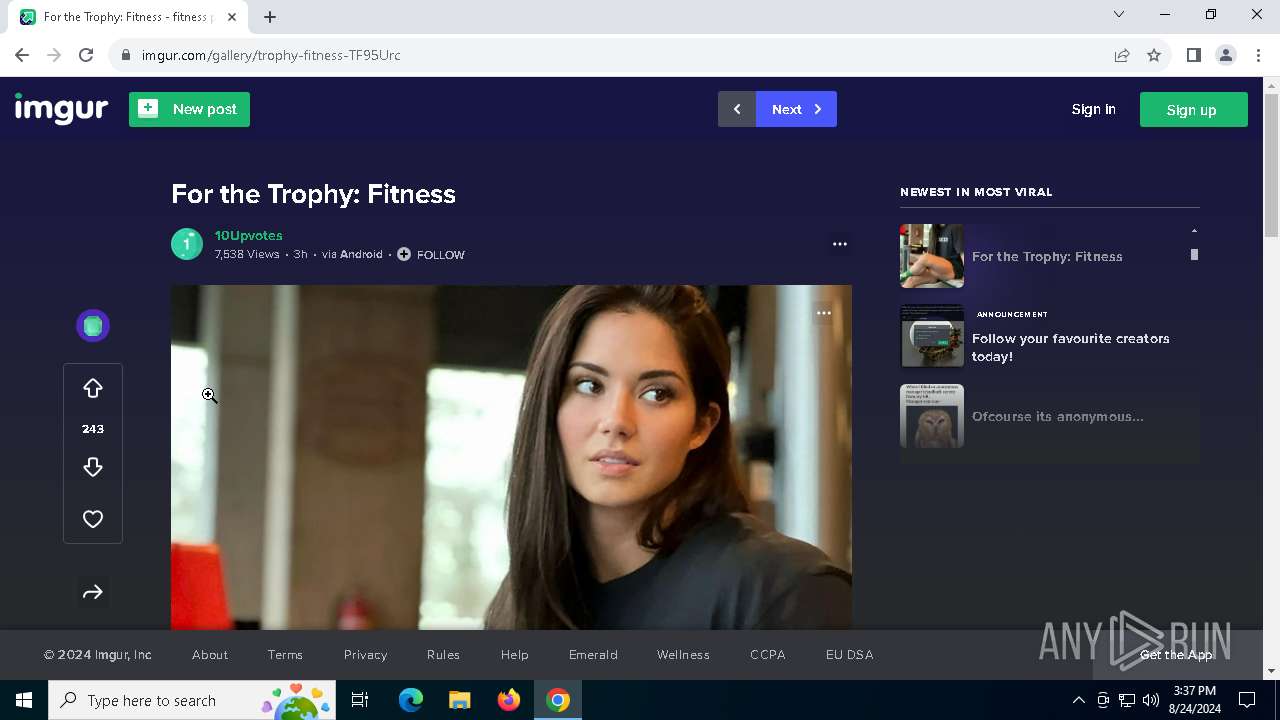Open the tab search dropdown arrow

1119,14
